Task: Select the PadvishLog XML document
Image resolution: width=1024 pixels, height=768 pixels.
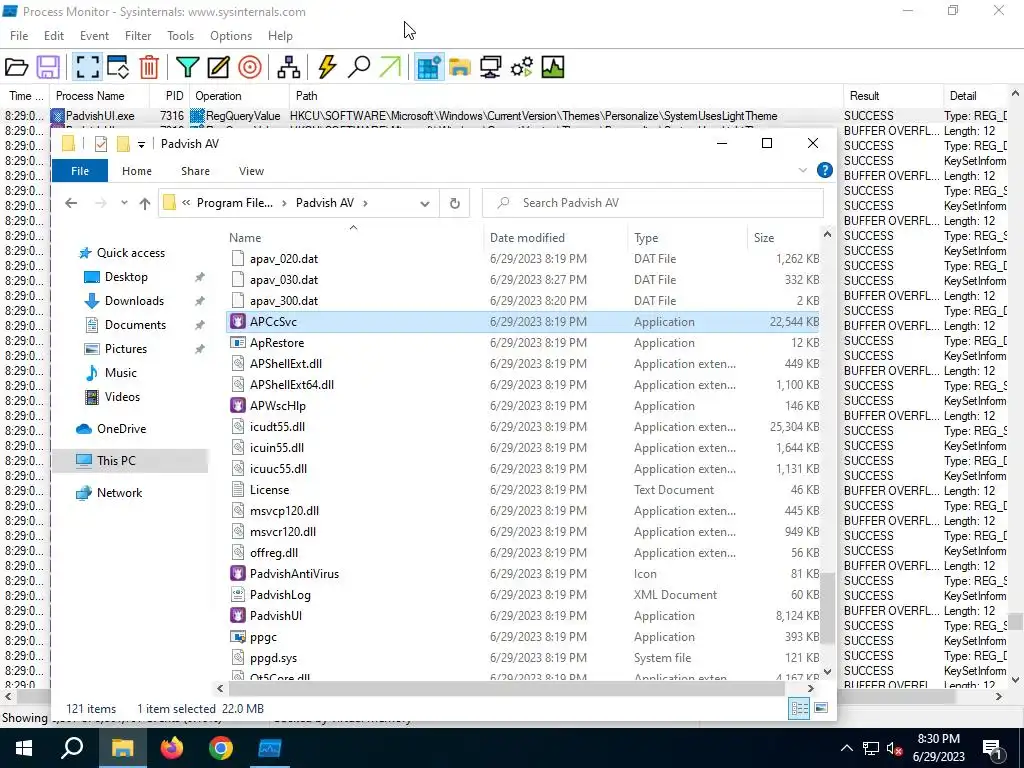Action: coord(522,595)
